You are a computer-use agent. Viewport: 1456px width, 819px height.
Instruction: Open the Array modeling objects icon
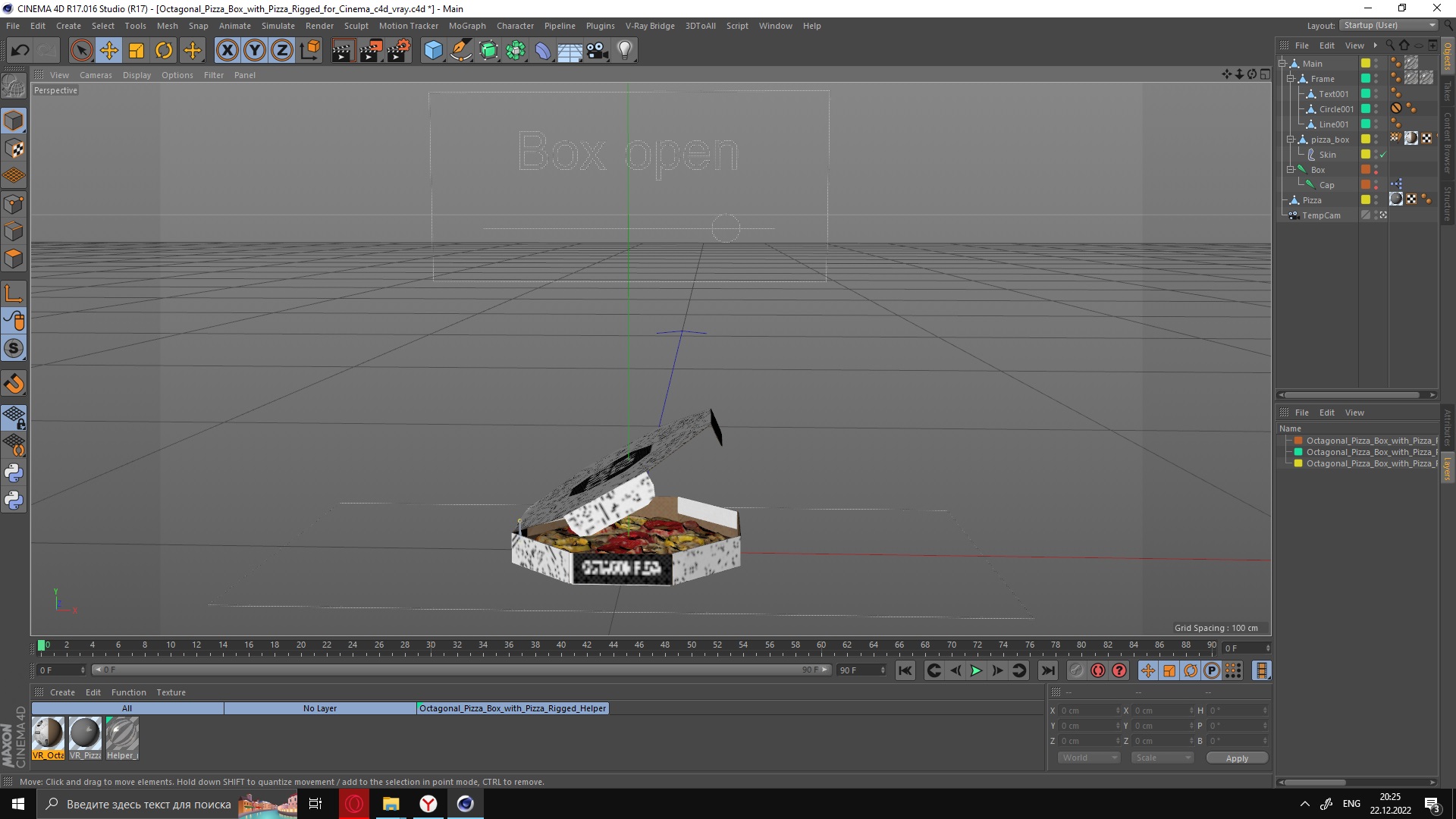point(516,51)
